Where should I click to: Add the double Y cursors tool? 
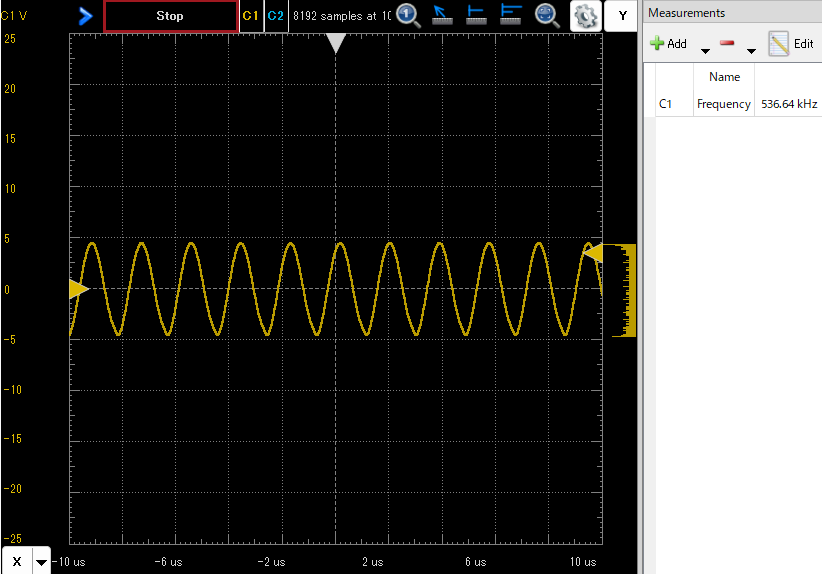click(x=511, y=15)
